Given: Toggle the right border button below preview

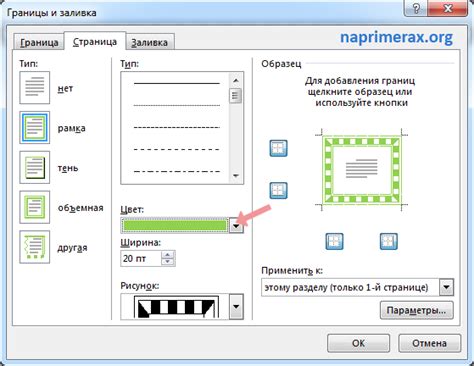Looking at the screenshot, I should 389,241.
